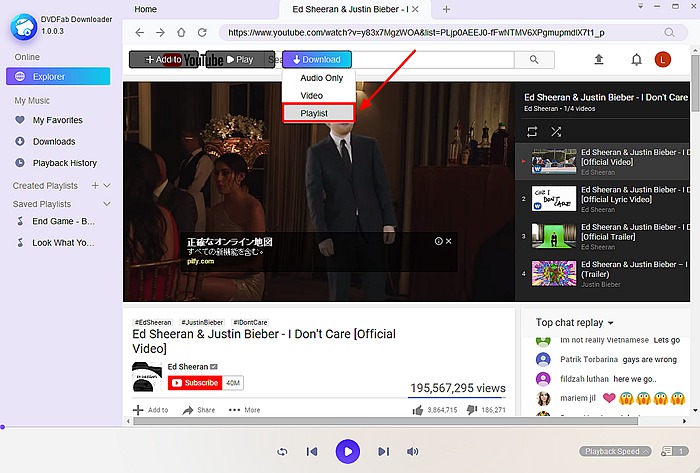Click the Add to overlay button
This screenshot has height=473, width=700.
[164, 59]
